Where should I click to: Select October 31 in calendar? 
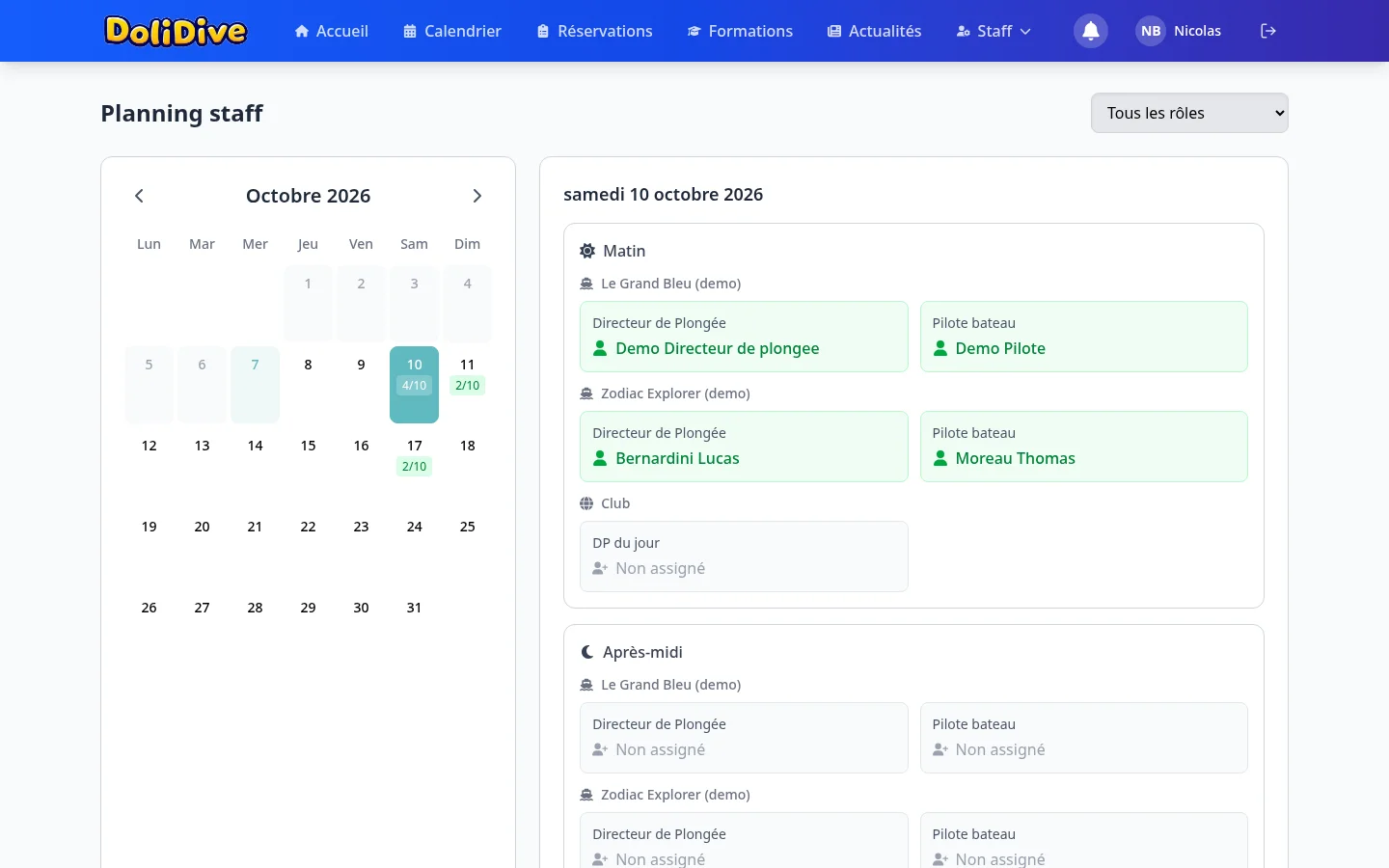click(414, 628)
